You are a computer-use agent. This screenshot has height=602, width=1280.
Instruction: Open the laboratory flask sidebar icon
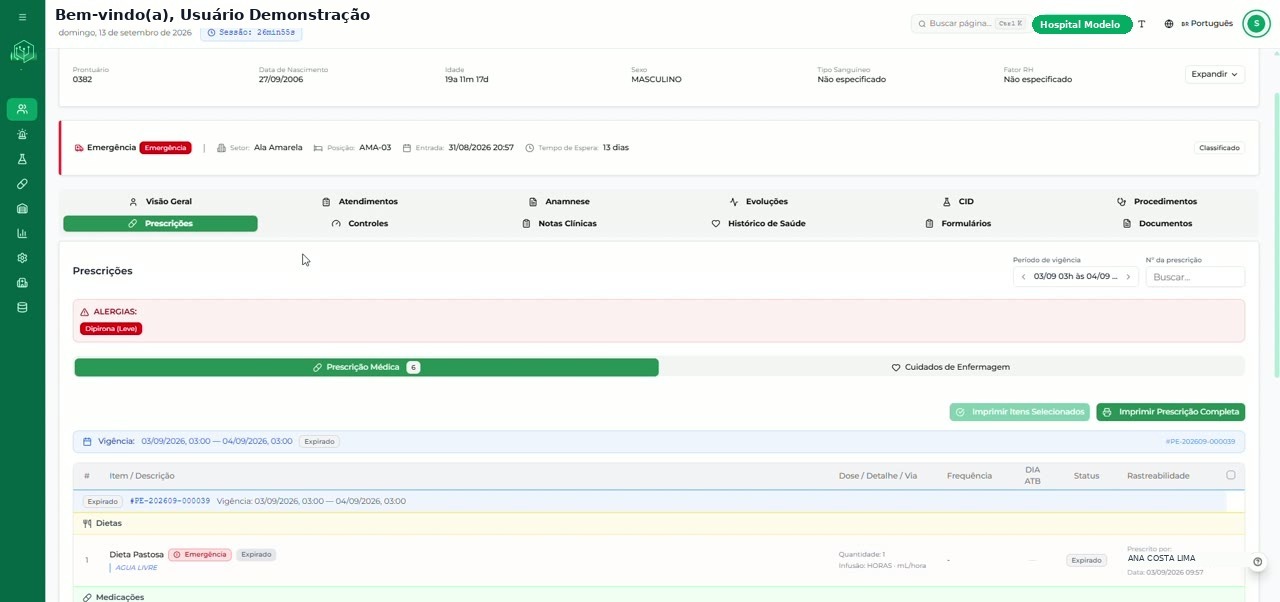pyautogui.click(x=22, y=159)
